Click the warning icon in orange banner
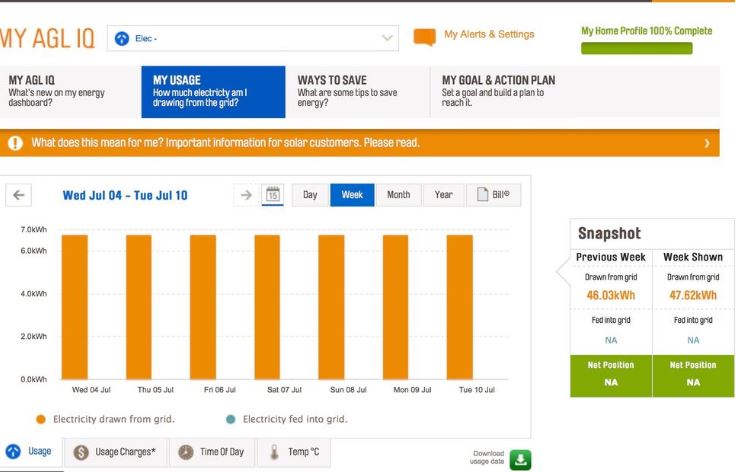 (x=16, y=143)
